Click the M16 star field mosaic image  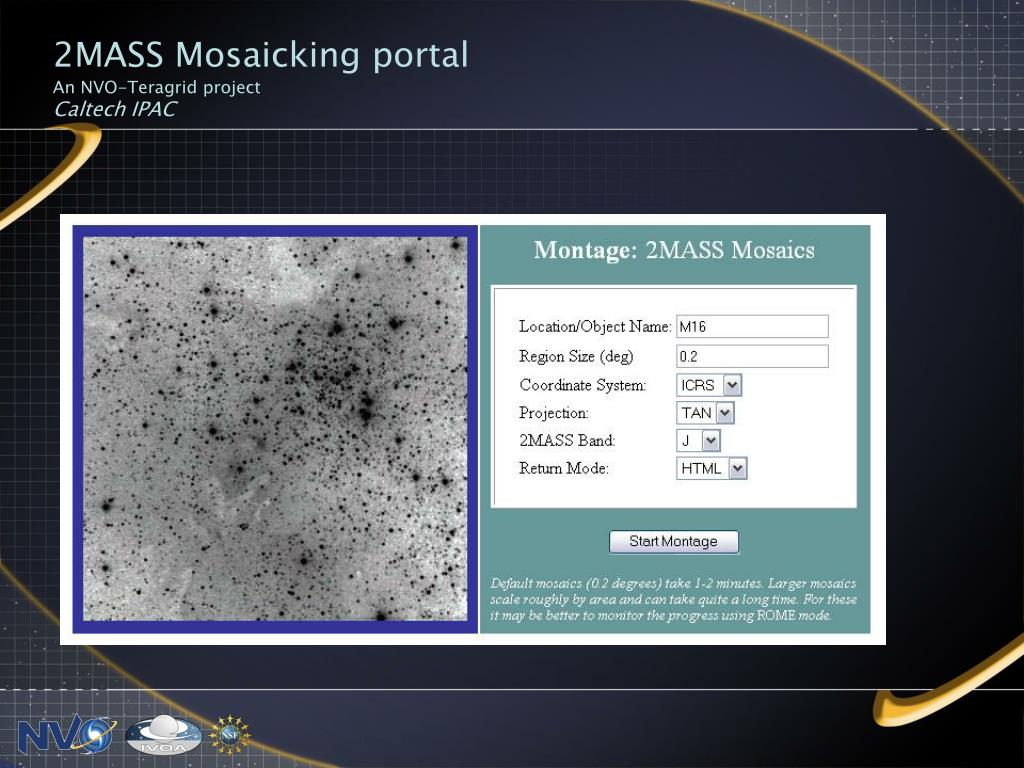tap(275, 428)
